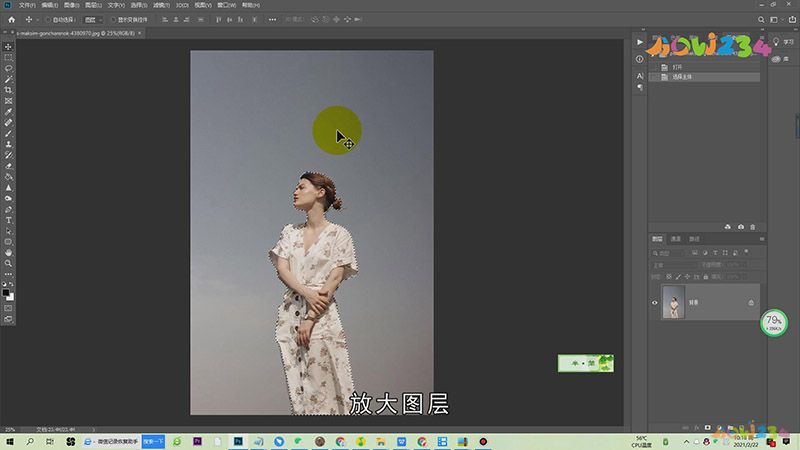This screenshot has height=450, width=800.
Task: Select the Lasso tool
Action: coord(8,68)
